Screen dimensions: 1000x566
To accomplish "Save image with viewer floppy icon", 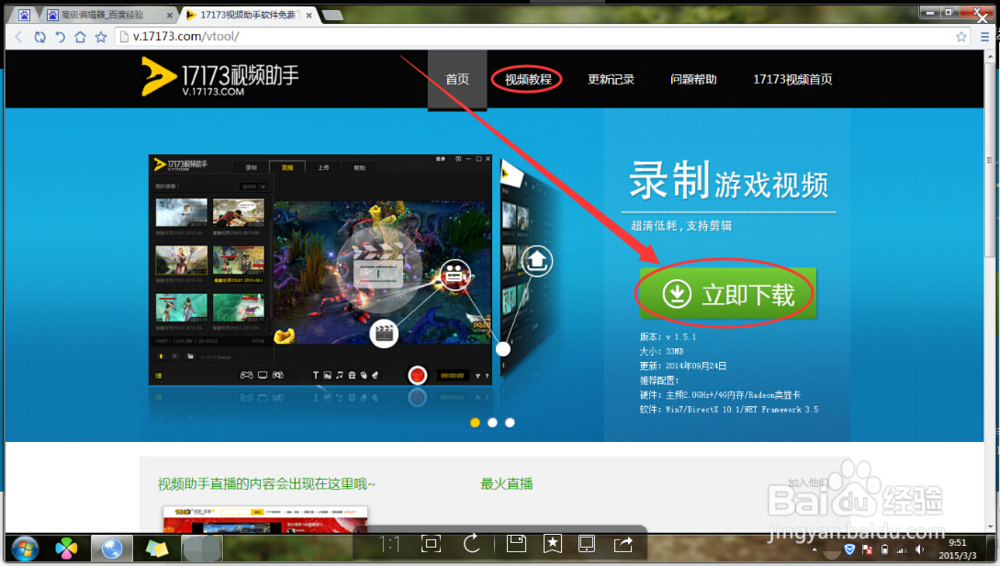I will tap(516, 544).
